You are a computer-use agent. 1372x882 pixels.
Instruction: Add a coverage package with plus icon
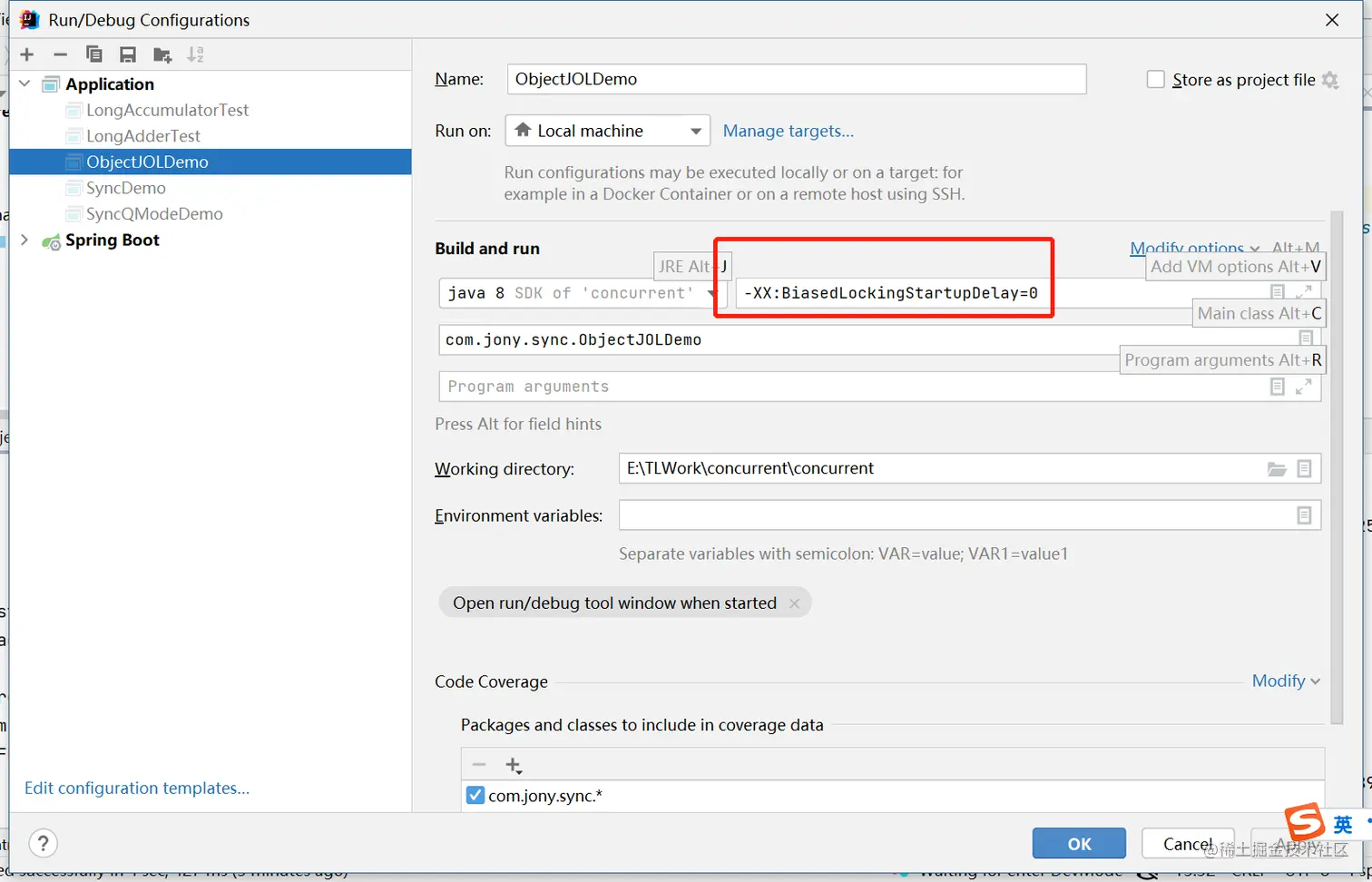[x=514, y=765]
